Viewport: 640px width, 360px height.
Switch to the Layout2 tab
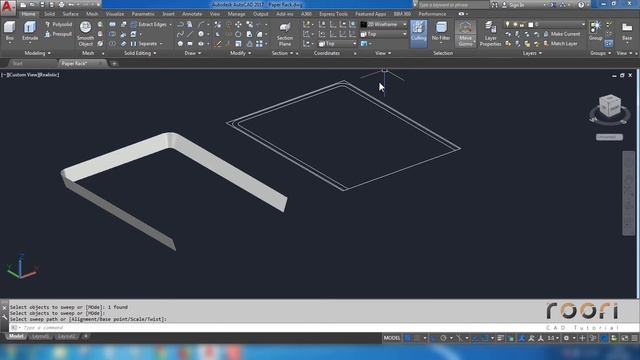click(x=67, y=336)
